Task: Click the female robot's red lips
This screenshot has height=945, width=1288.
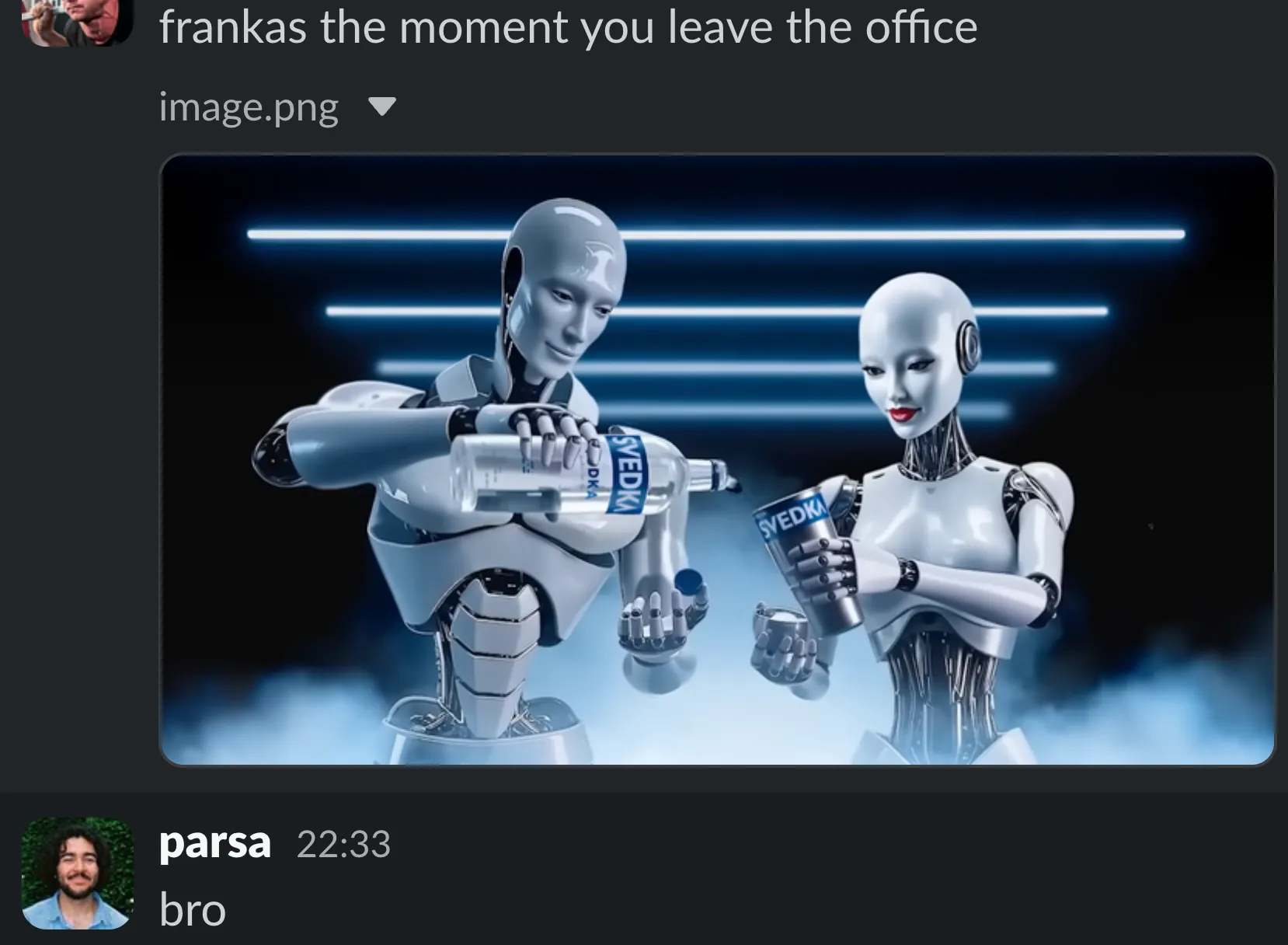Action: (903, 412)
